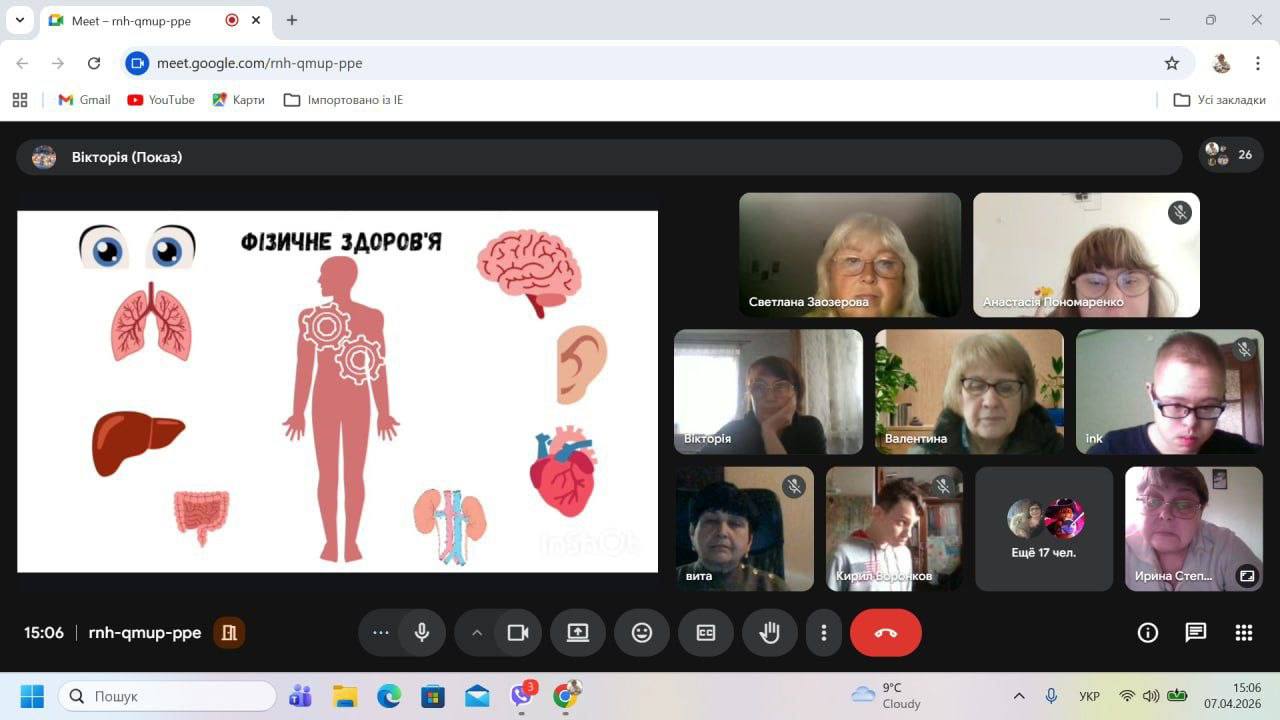This screenshot has height=720, width=1280.
Task: Show hidden icons in system tray
Action: [x=1019, y=696]
